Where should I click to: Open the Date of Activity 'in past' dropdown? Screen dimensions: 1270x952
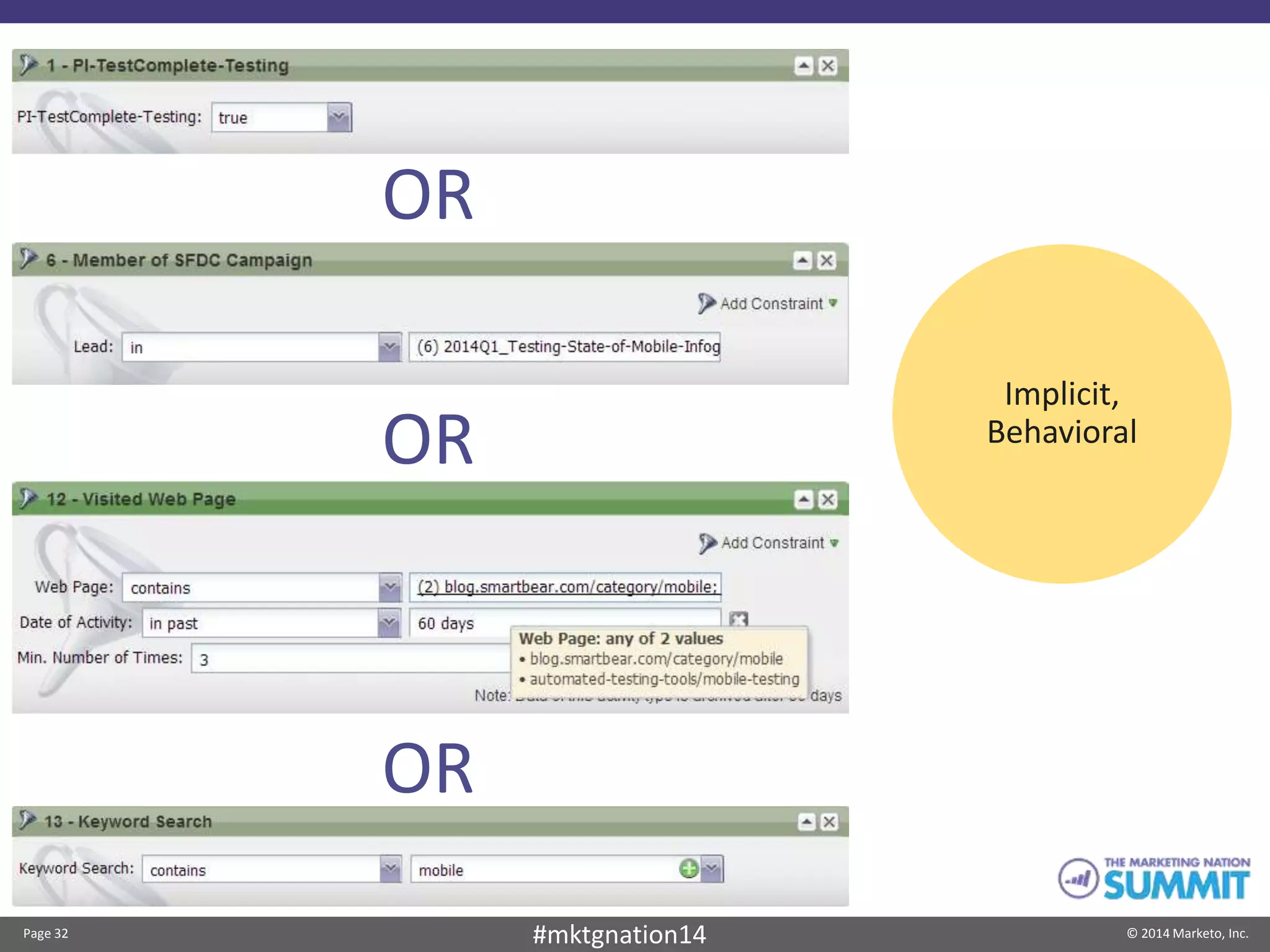pyautogui.click(x=389, y=623)
